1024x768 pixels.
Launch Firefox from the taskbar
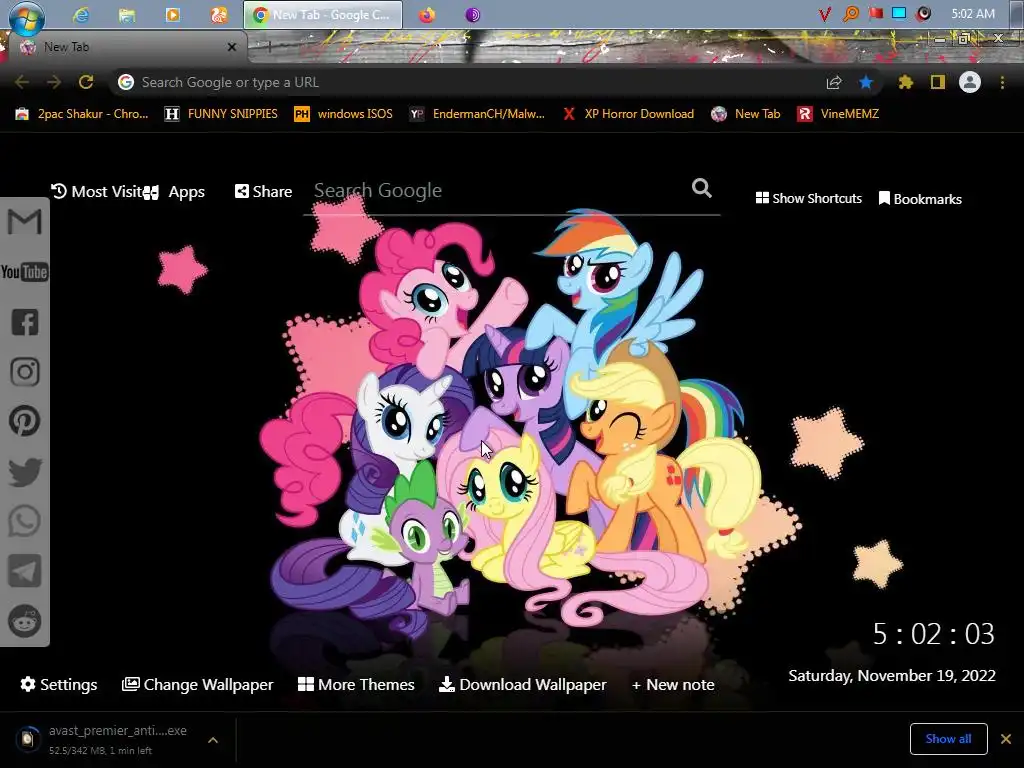pos(427,14)
